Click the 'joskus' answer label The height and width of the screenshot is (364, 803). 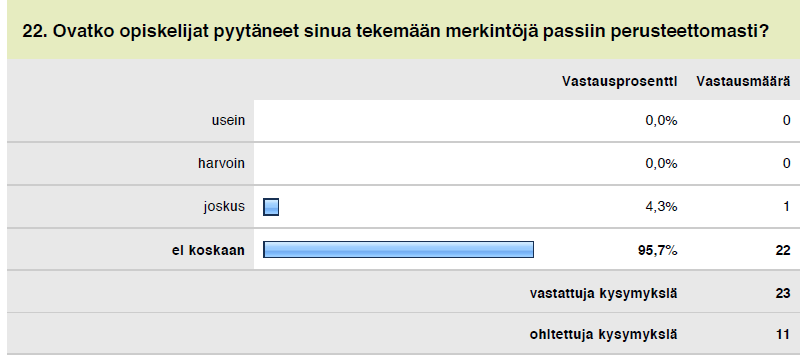(224, 206)
